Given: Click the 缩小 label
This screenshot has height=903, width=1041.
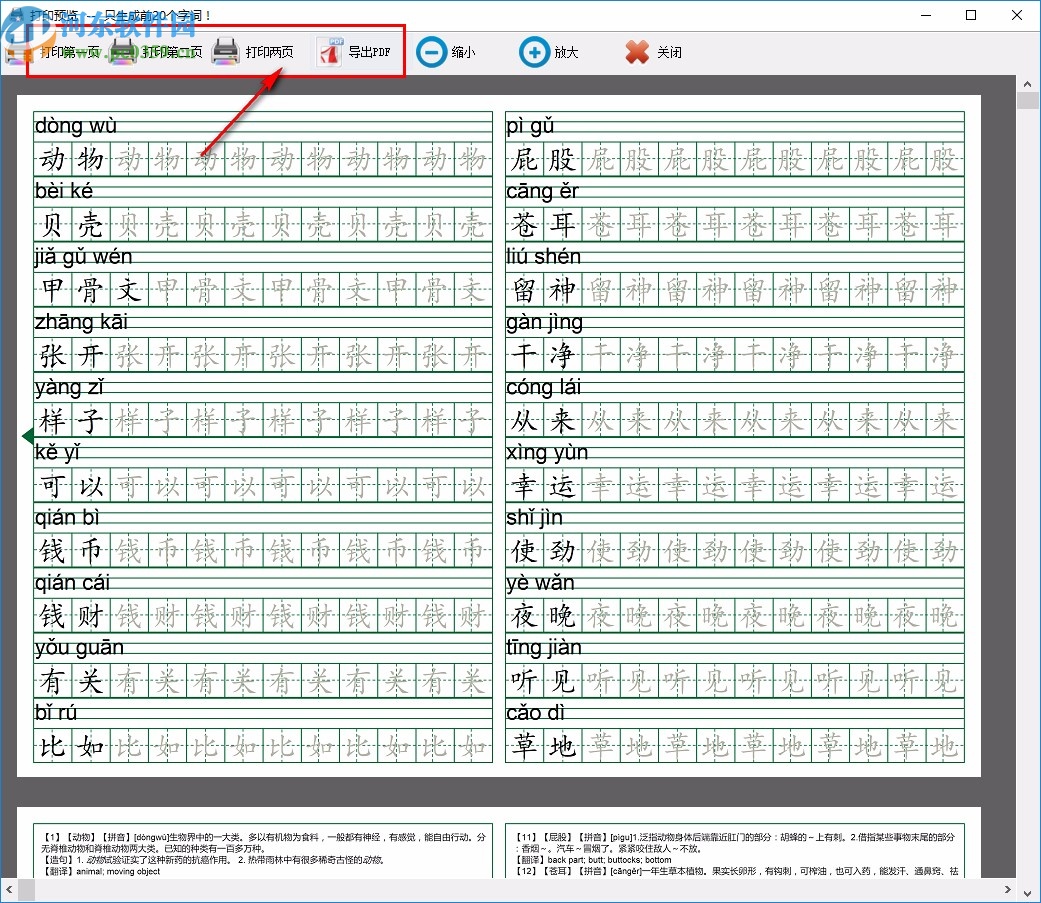Looking at the screenshot, I should click(463, 52).
